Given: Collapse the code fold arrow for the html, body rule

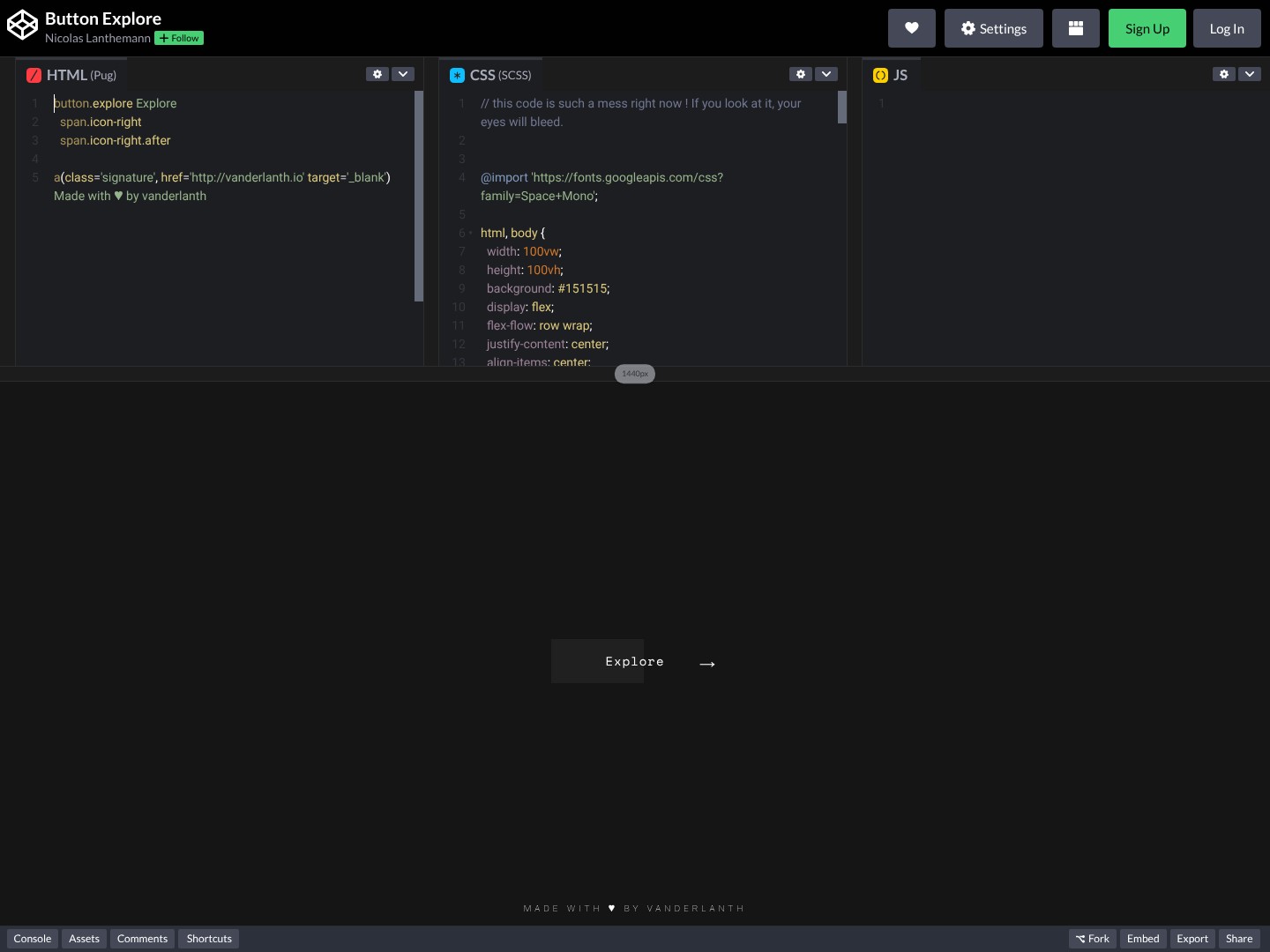Looking at the screenshot, I should coord(471,234).
